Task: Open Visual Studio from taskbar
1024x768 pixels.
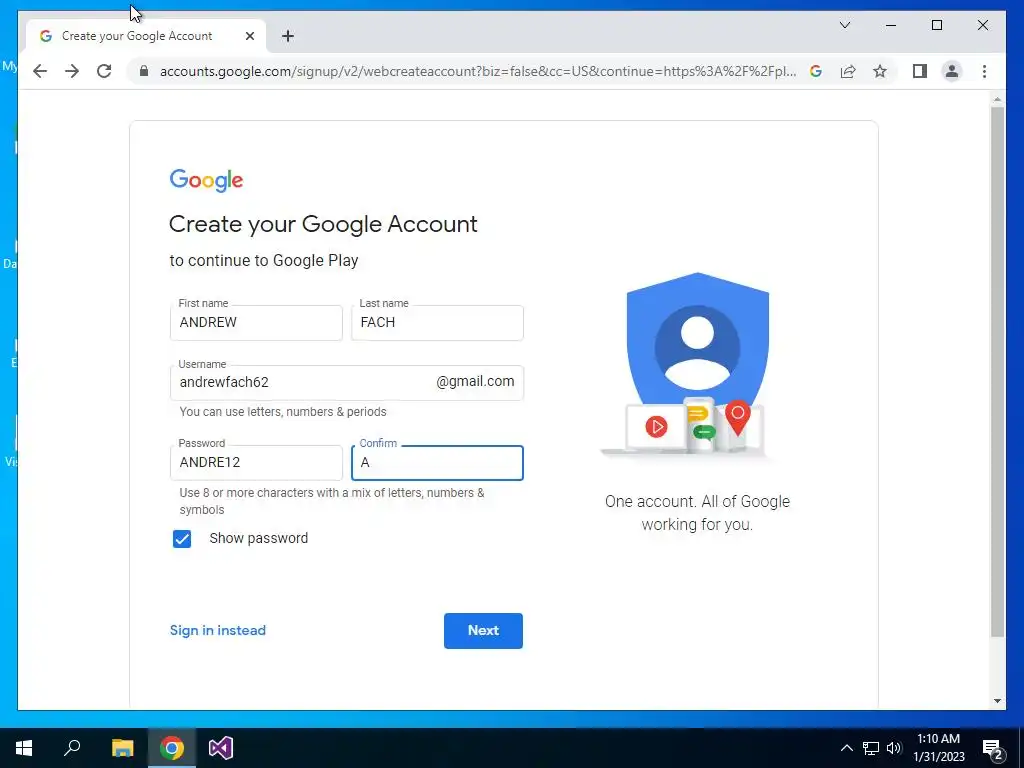Action: (221, 748)
